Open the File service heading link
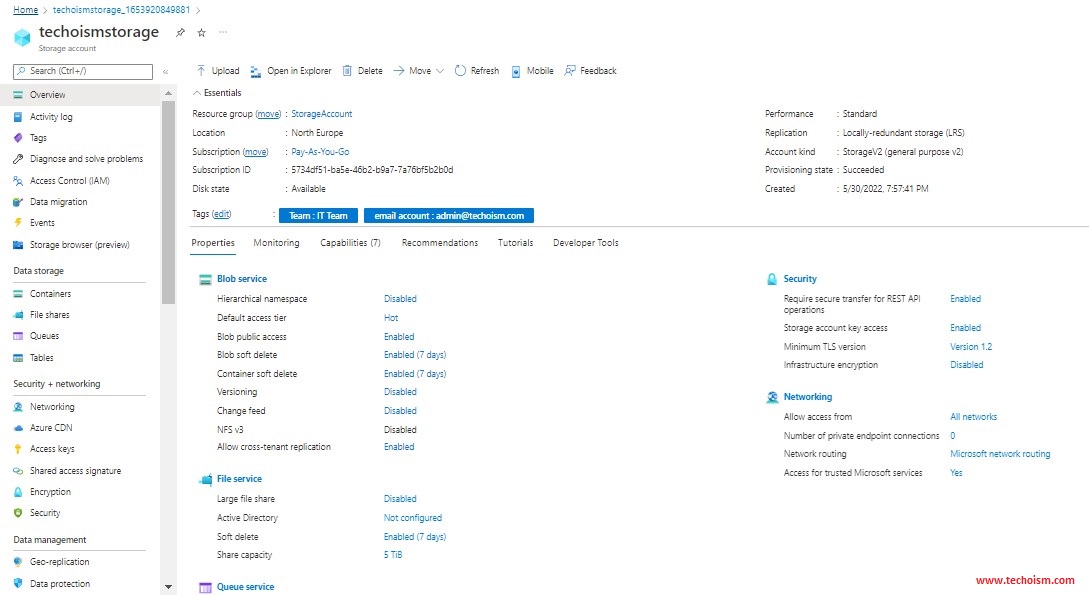This screenshot has width=1089, height=595. tap(240, 479)
